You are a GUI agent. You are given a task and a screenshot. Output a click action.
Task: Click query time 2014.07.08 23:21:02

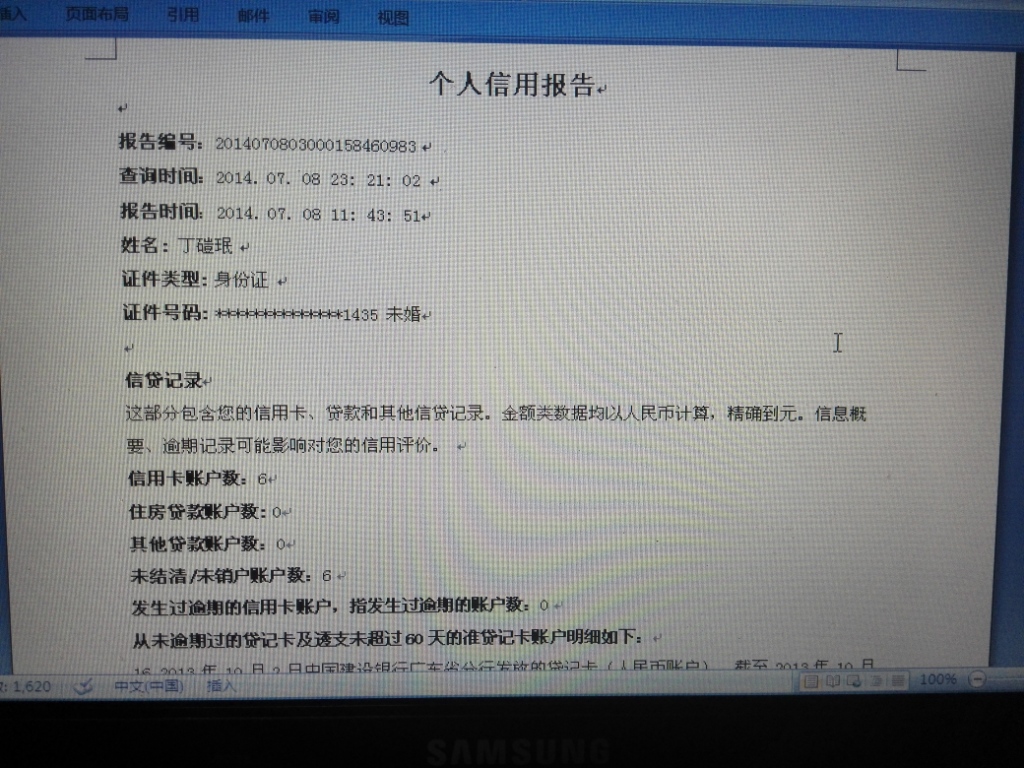(x=319, y=180)
